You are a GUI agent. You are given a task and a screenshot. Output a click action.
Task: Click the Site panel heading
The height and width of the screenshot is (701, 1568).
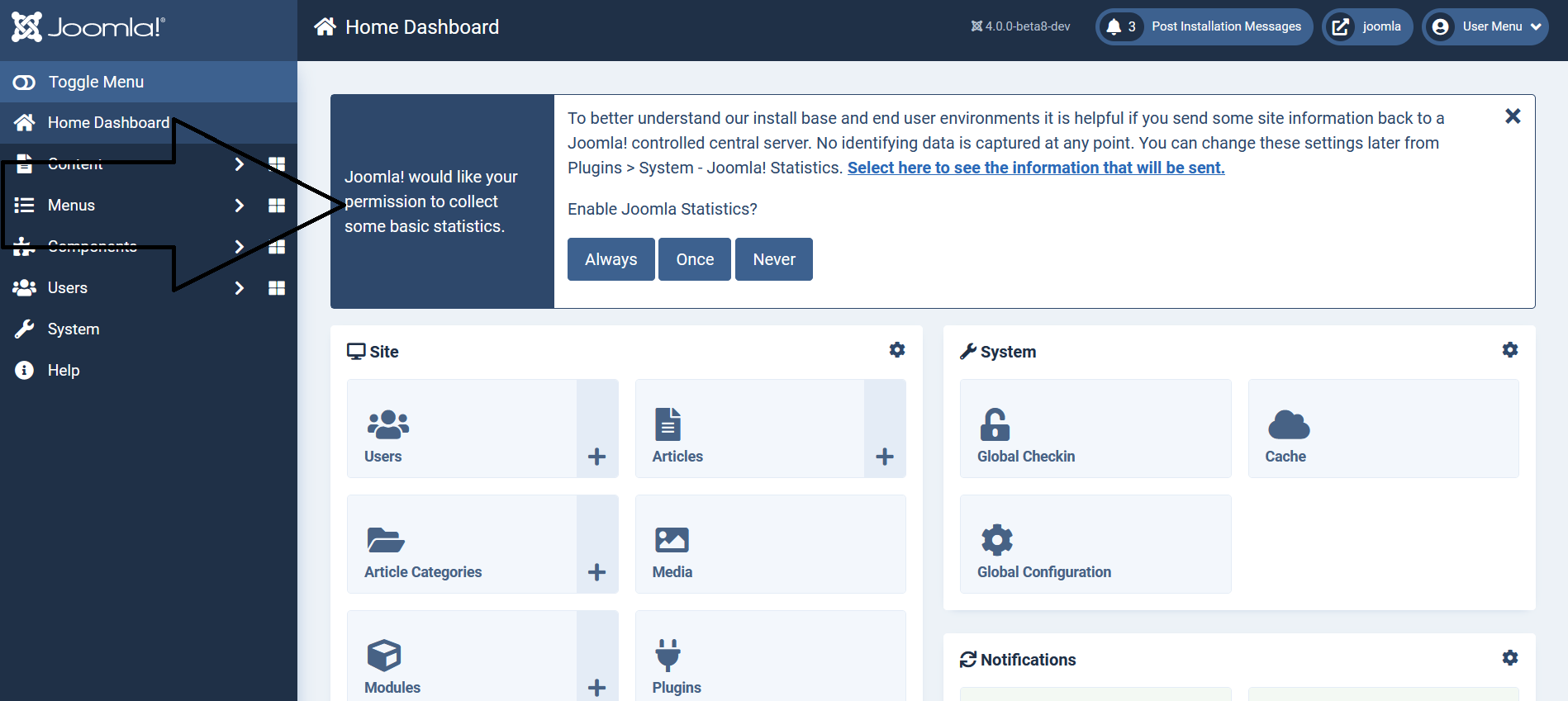(x=373, y=352)
